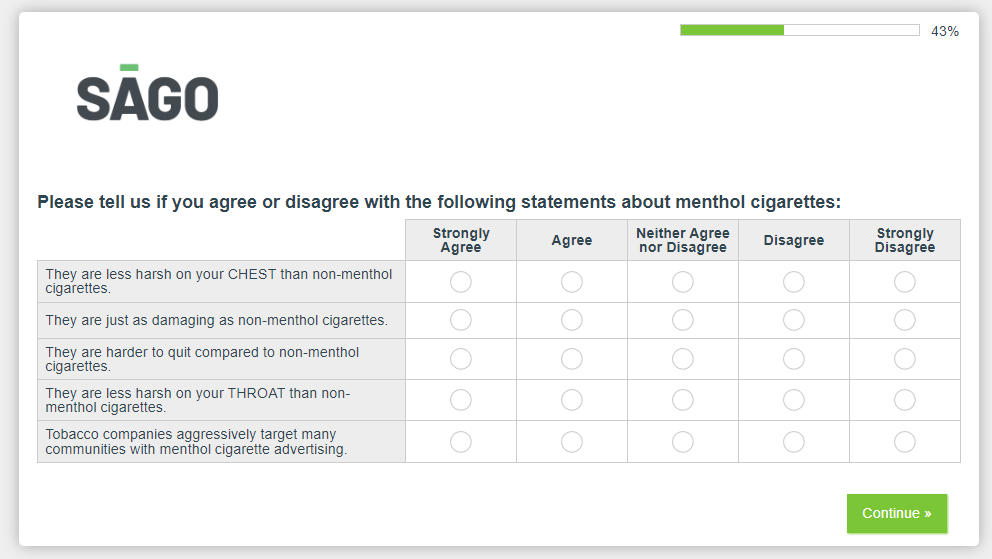The height and width of the screenshot is (559, 992).
Task: Pick Neither Agree nor Disagree for damaging statement
Action: [683, 320]
